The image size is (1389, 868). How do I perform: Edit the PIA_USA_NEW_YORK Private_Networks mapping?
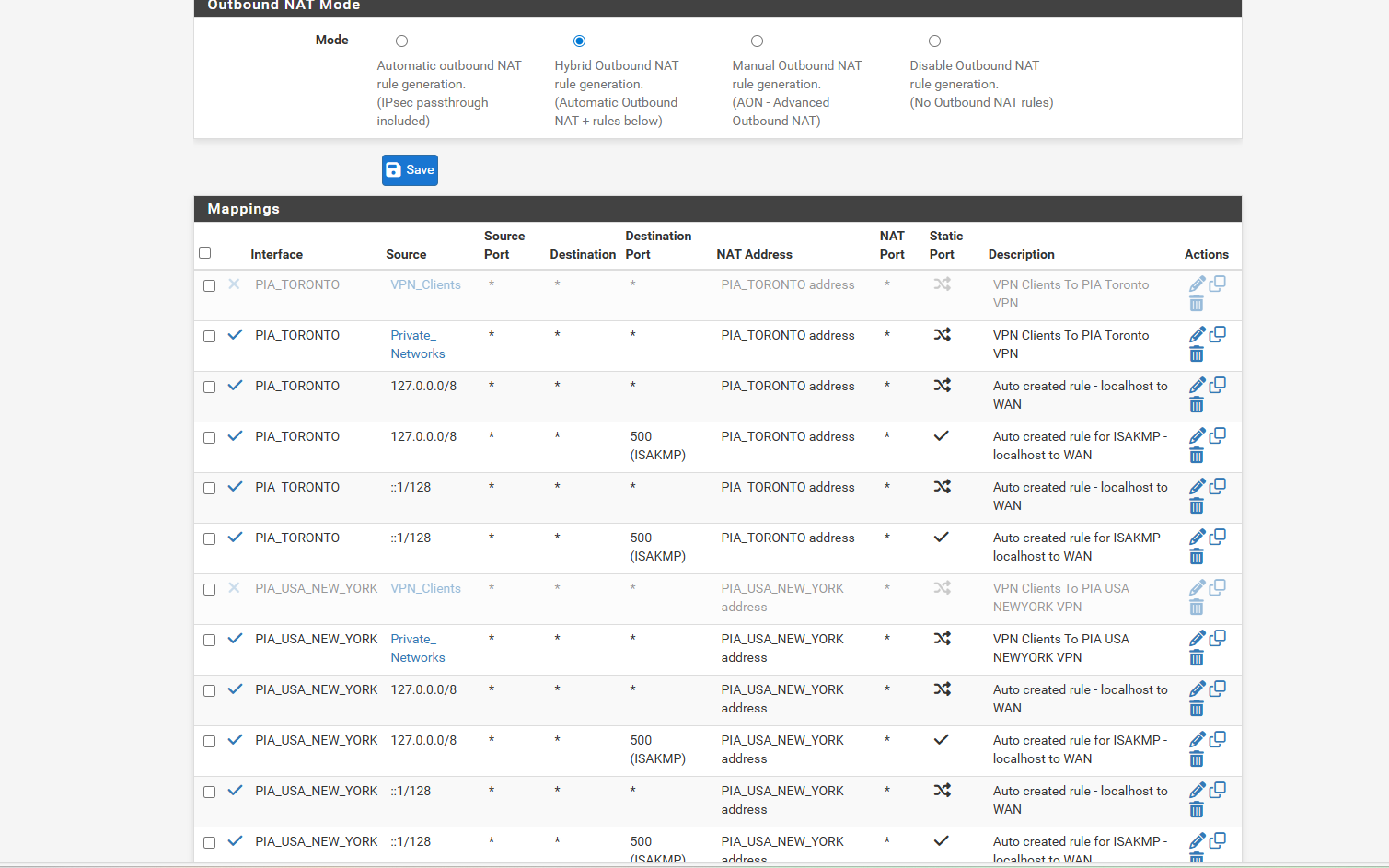pyautogui.click(x=1197, y=639)
